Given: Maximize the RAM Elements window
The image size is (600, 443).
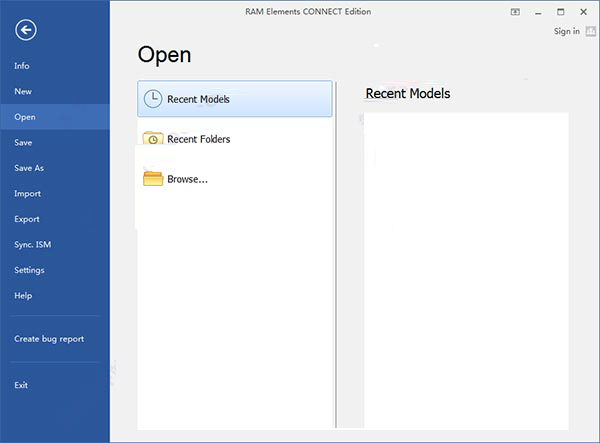Looking at the screenshot, I should (561, 12).
